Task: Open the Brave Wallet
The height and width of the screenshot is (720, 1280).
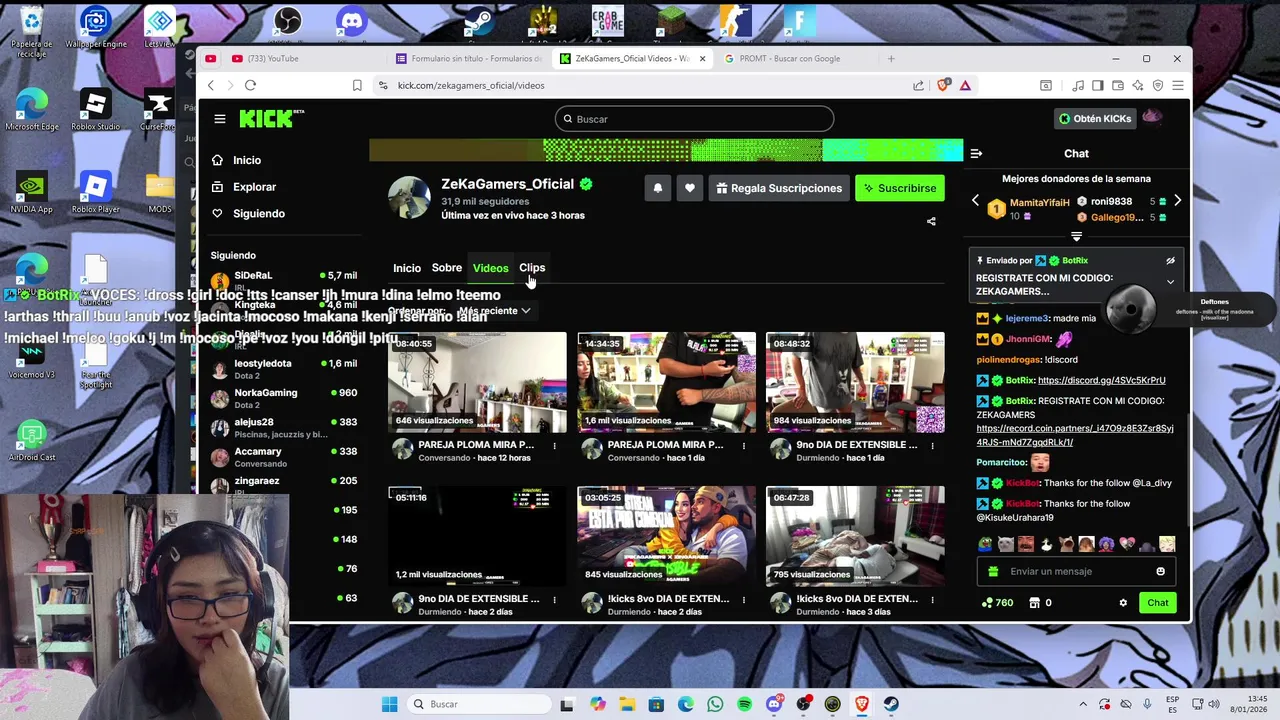Action: 1118,85
